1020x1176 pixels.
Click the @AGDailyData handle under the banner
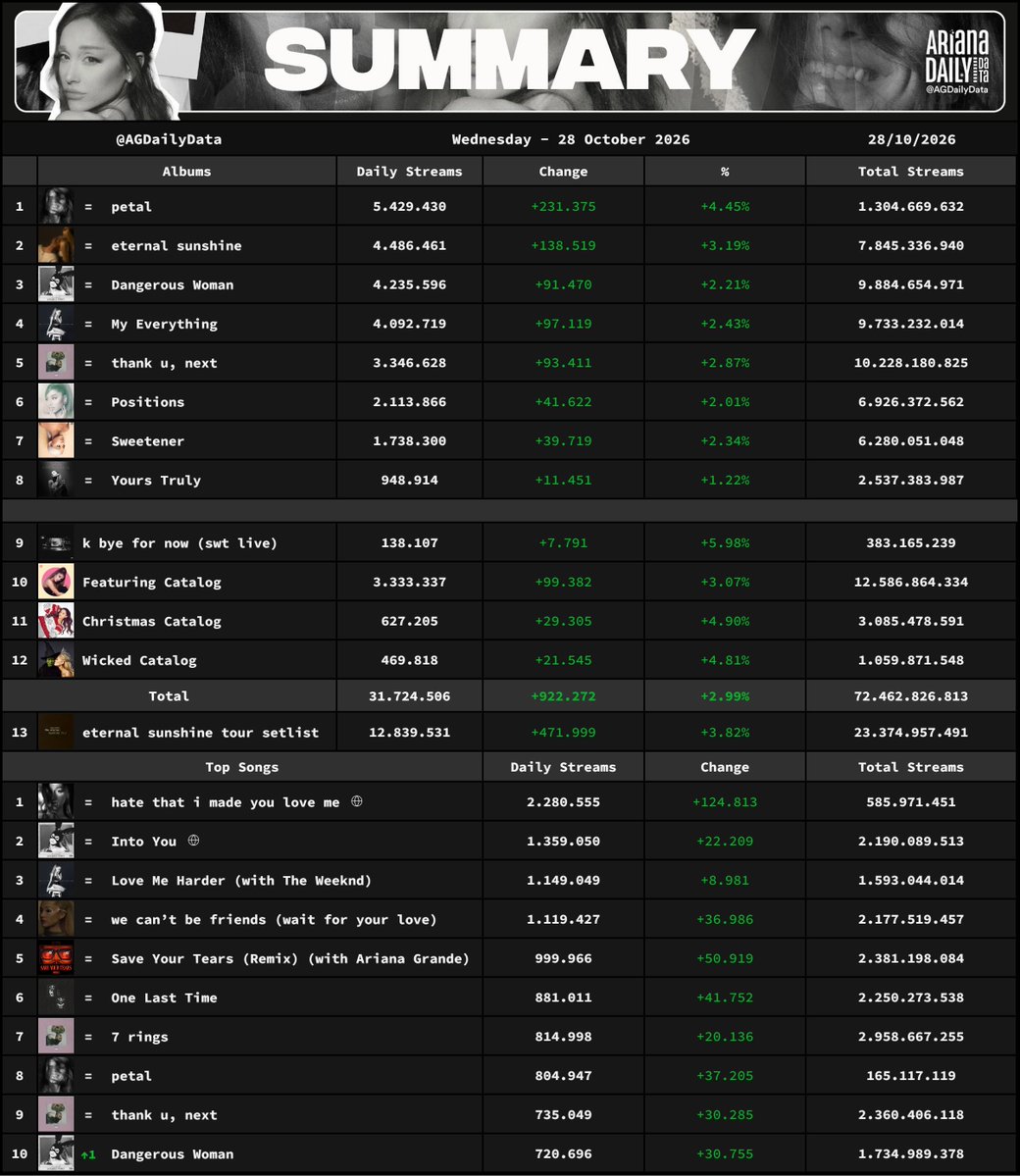click(x=169, y=139)
